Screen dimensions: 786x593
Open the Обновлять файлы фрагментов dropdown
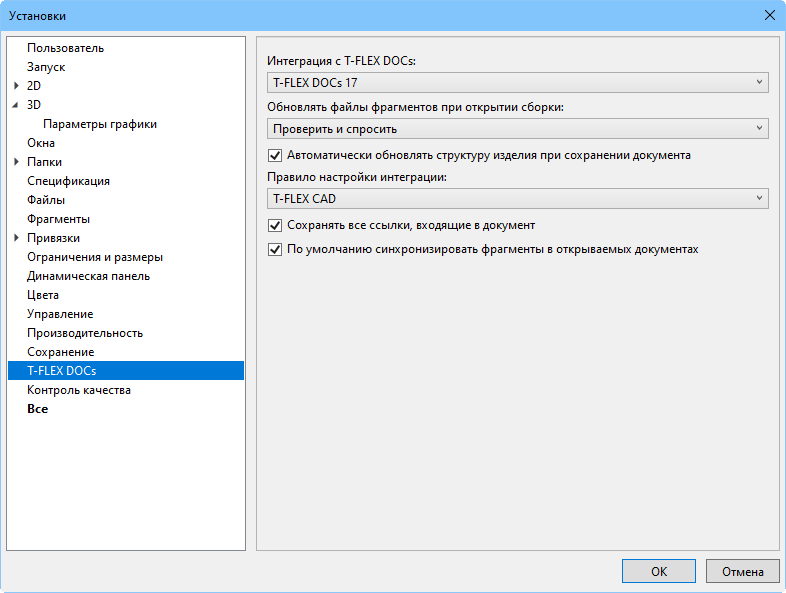(517, 129)
